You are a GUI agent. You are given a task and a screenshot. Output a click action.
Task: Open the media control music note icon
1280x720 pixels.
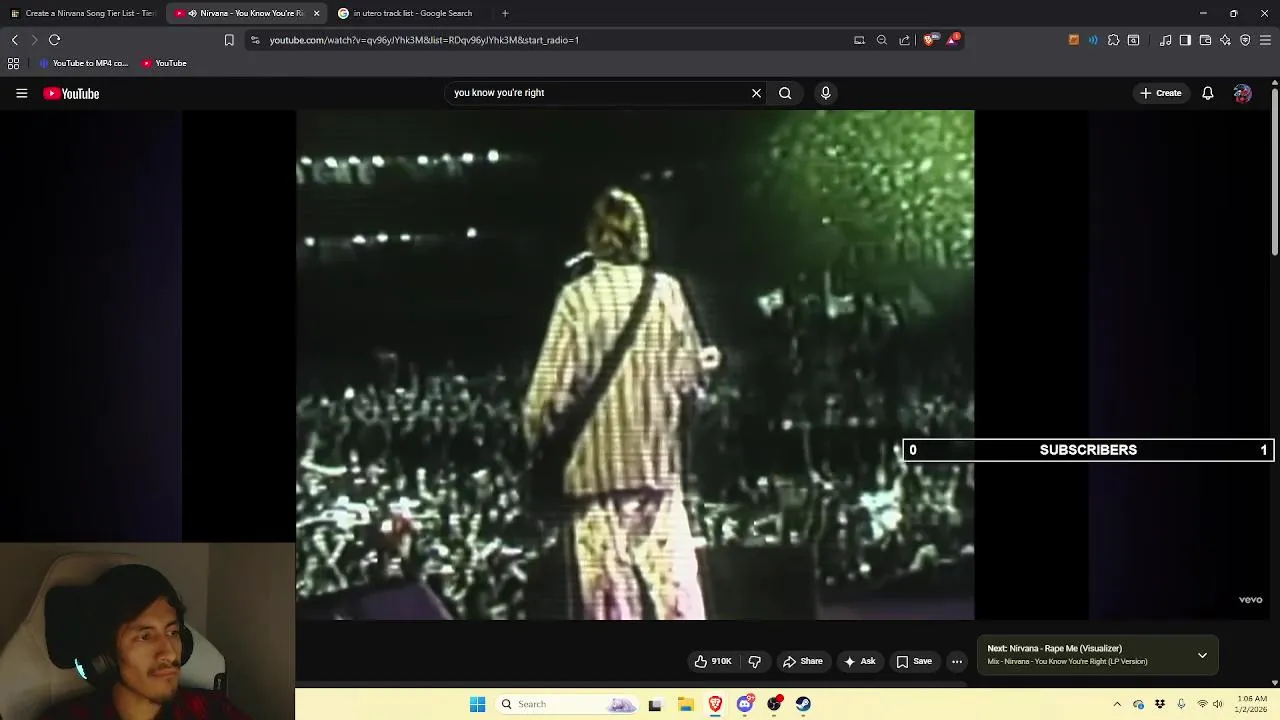pos(1165,40)
